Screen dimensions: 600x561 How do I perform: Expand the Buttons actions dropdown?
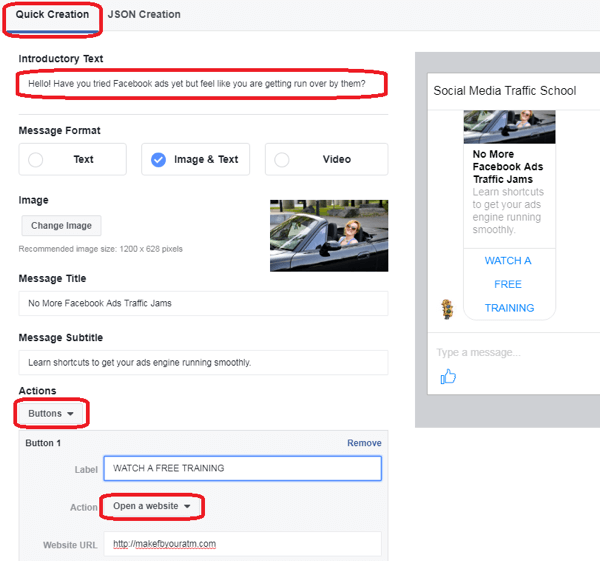click(x=51, y=413)
